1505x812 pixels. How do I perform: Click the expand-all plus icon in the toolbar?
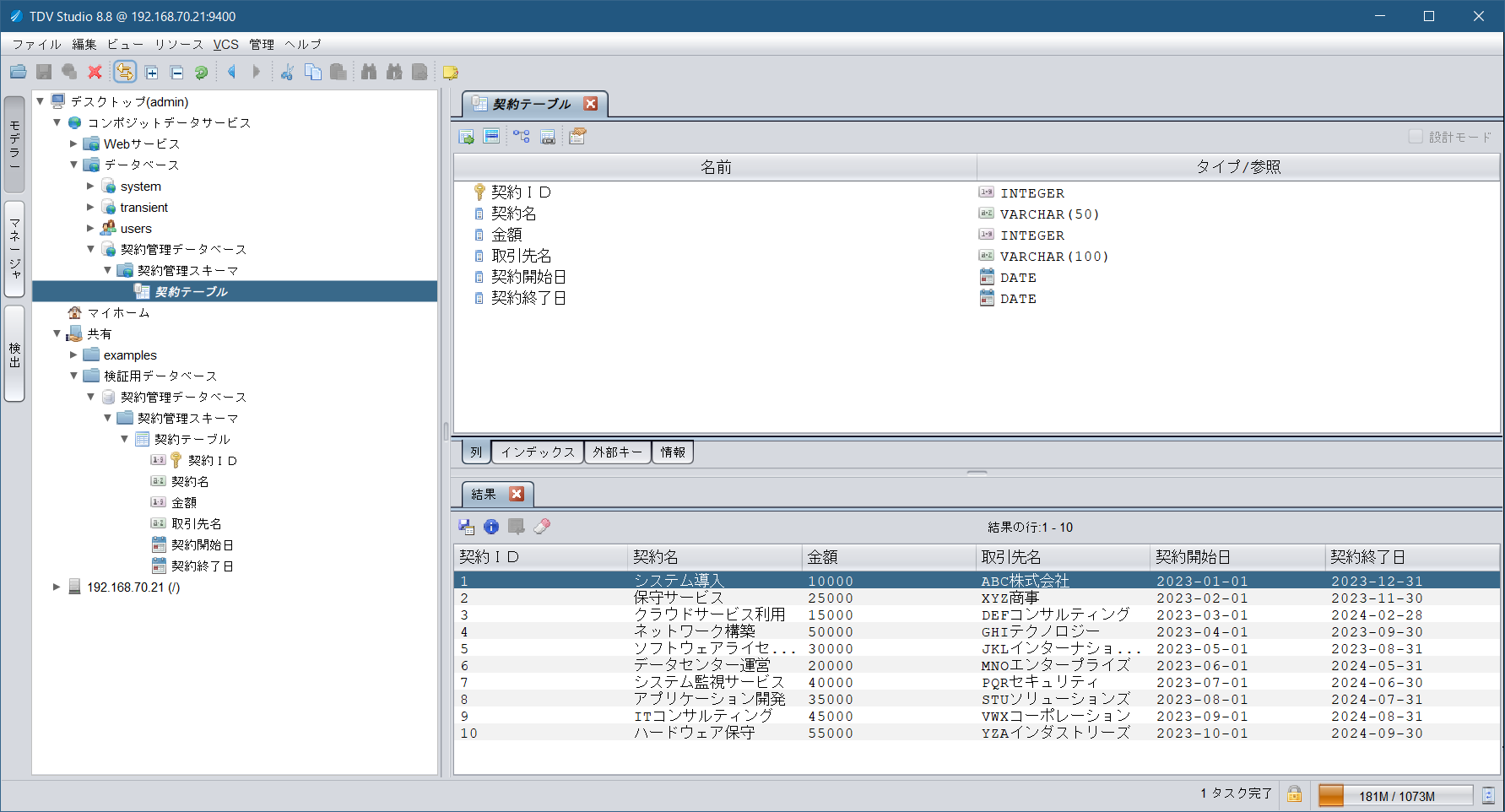[151, 73]
